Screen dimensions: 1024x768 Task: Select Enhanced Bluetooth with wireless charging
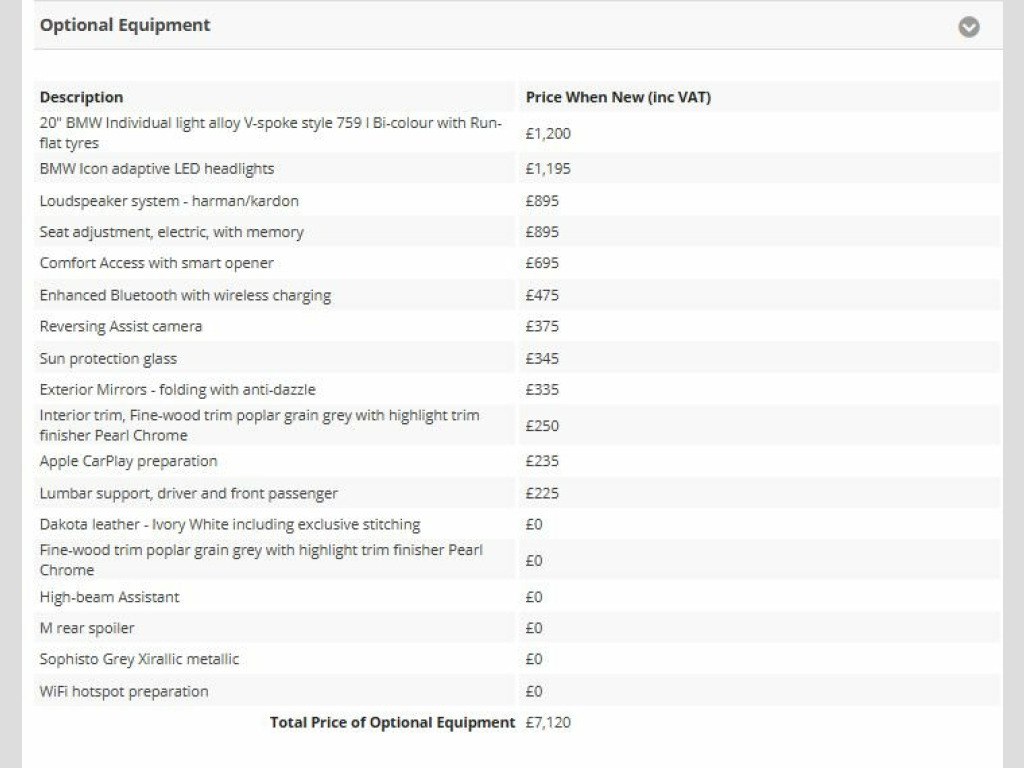point(185,295)
